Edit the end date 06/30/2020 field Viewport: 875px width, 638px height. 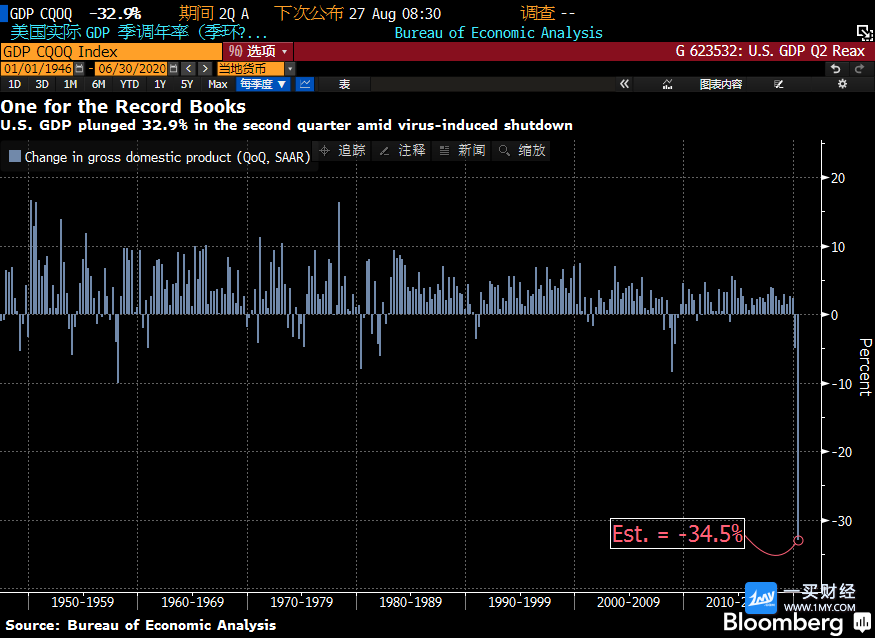132,69
